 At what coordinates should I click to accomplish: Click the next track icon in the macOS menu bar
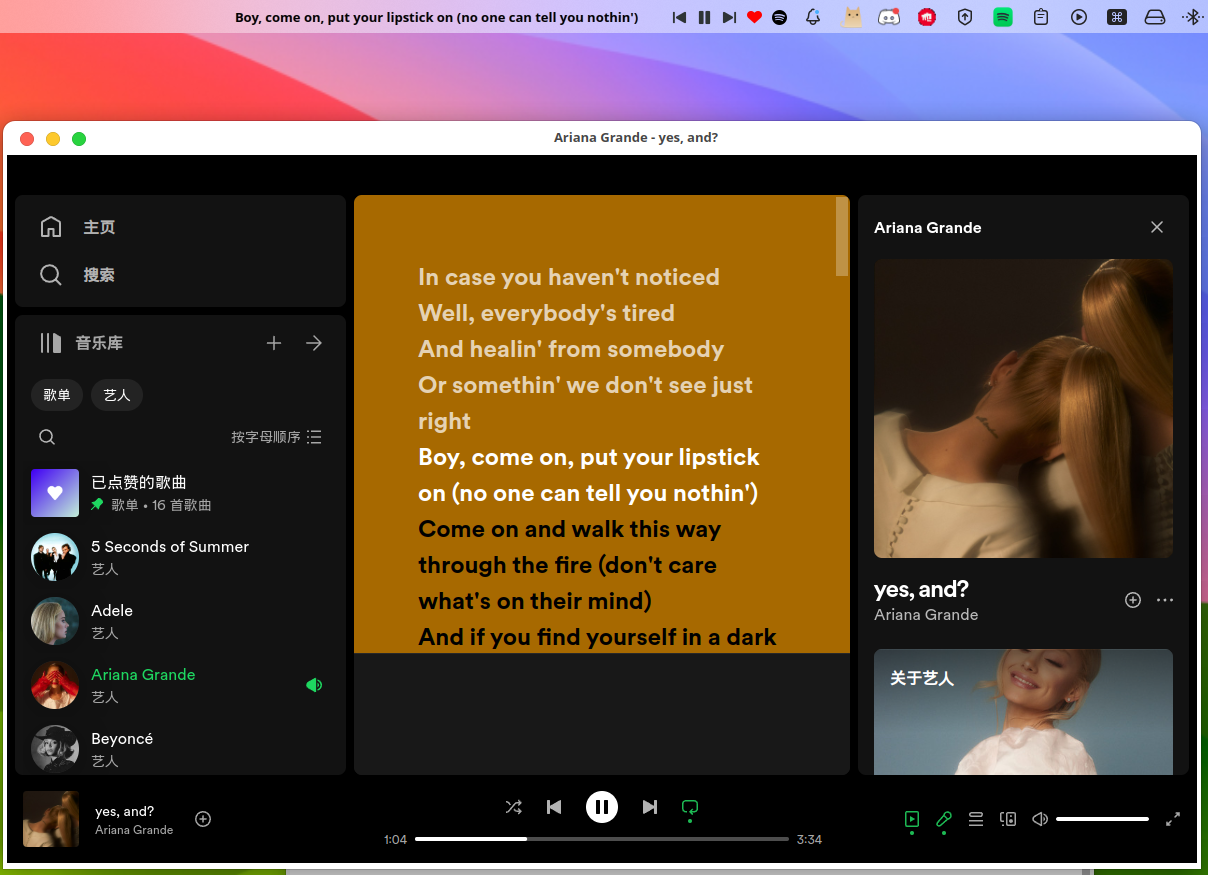click(729, 17)
